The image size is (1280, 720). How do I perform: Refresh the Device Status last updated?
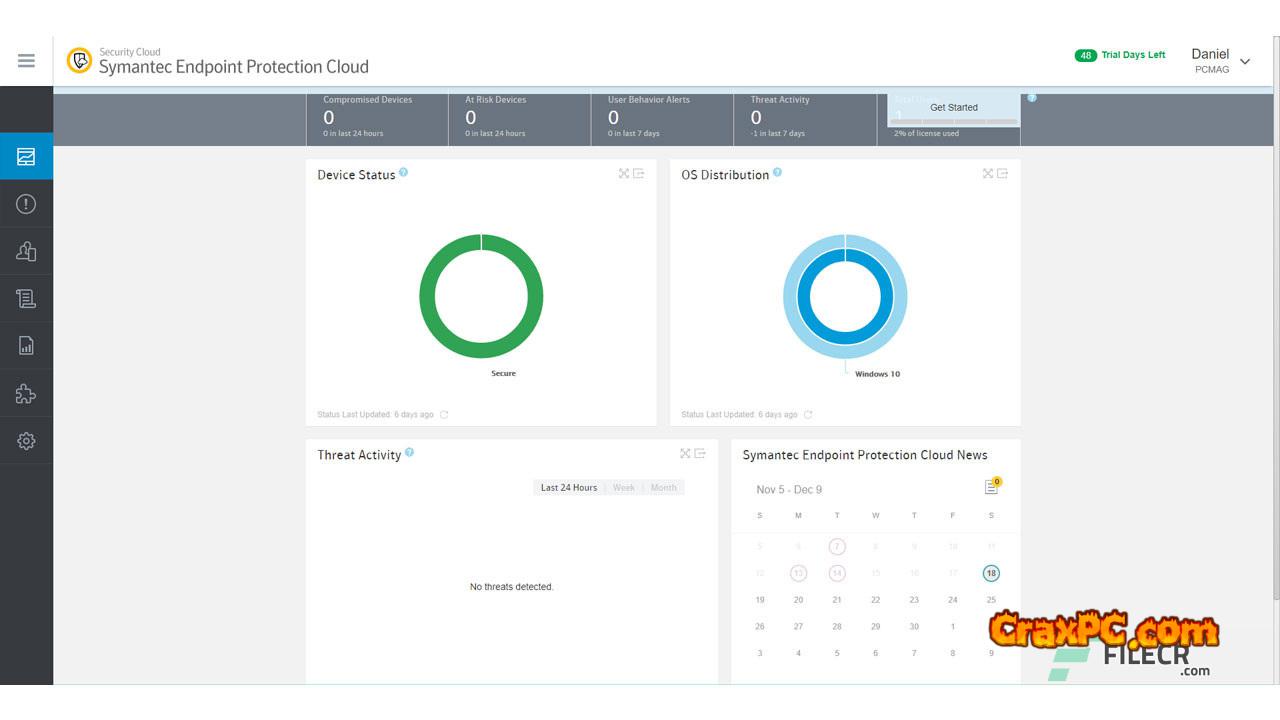444,415
